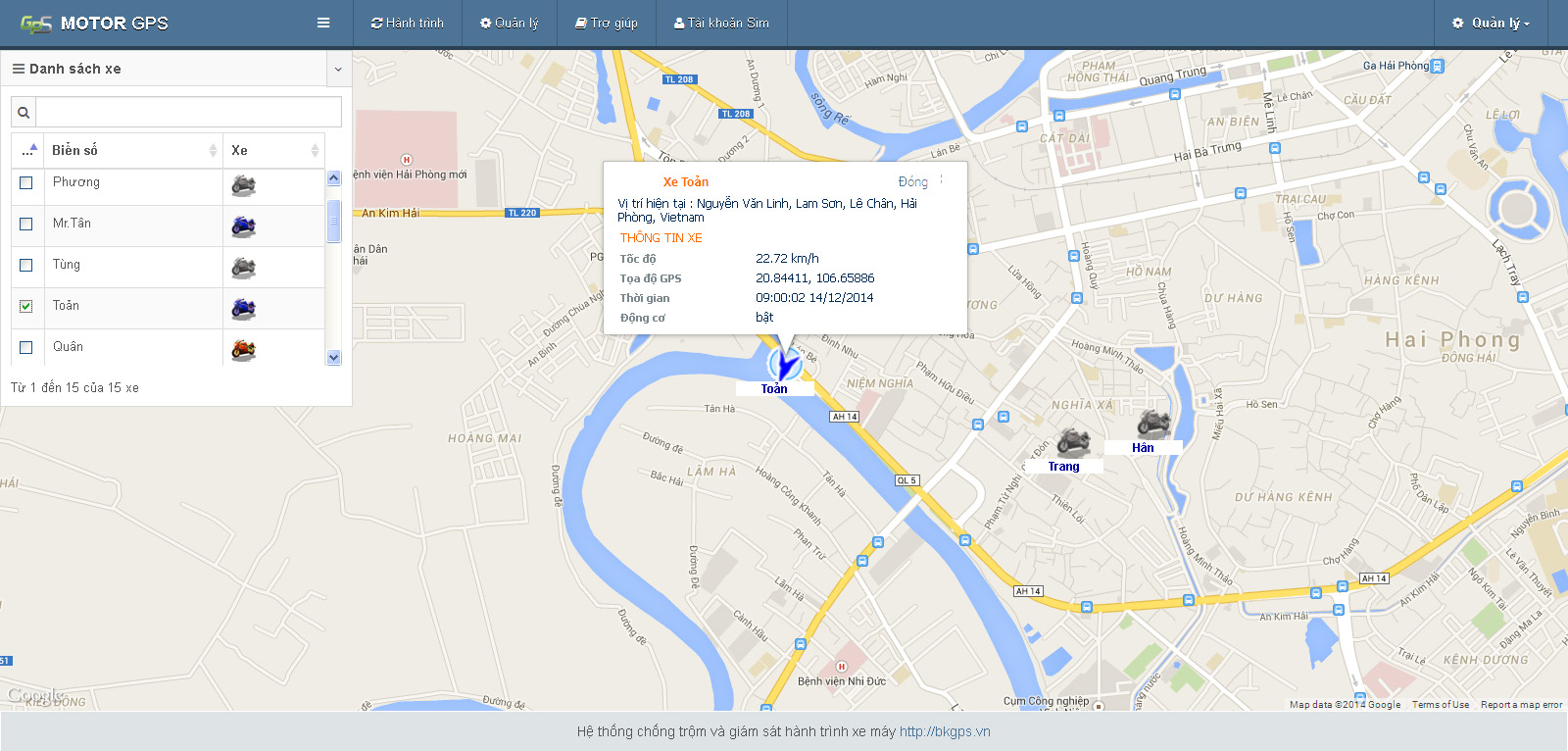Sort the first dotted column header

pyautogui.click(x=27, y=150)
